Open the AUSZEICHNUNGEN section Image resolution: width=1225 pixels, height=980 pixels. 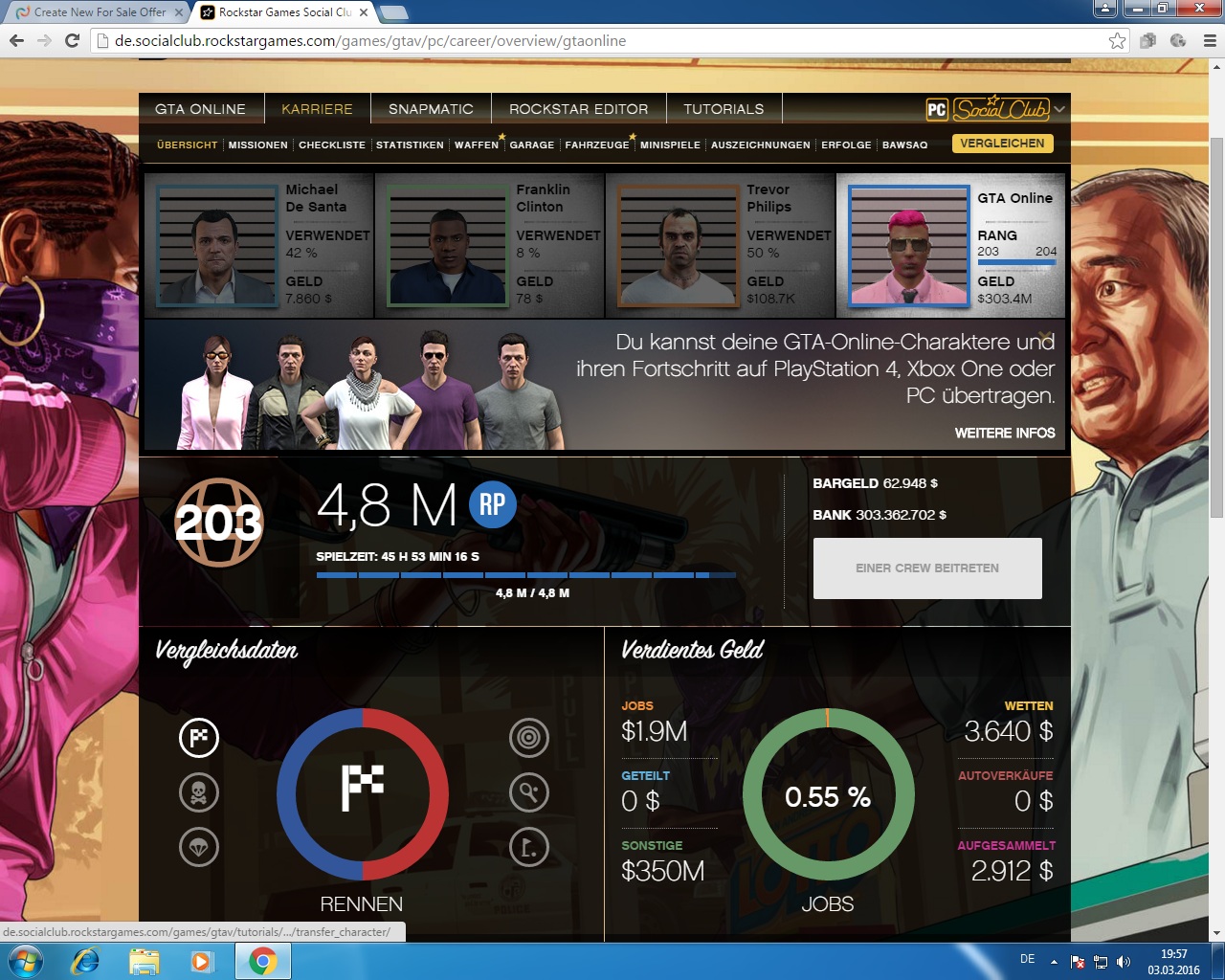click(x=761, y=145)
